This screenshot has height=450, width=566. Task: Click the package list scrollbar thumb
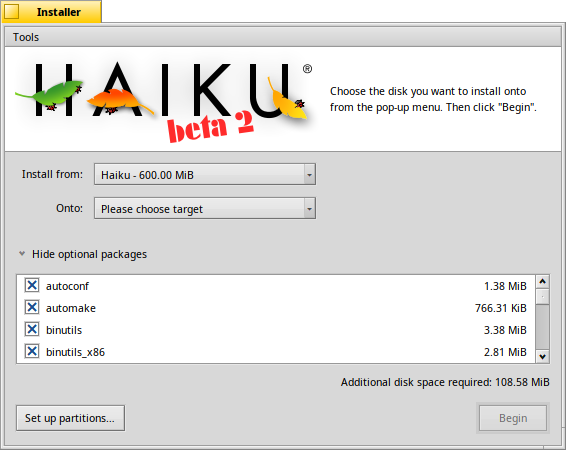click(543, 297)
